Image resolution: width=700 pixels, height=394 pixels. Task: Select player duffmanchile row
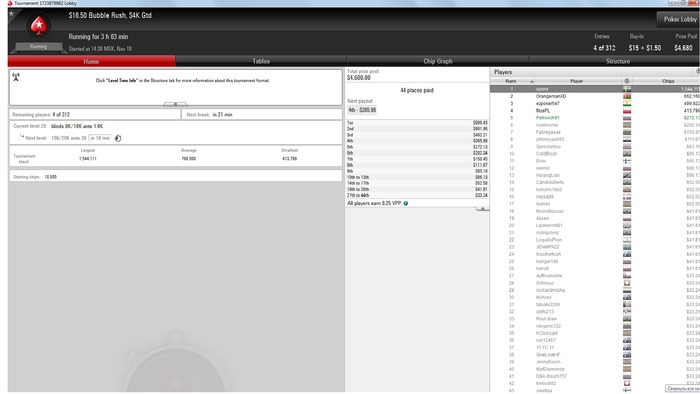point(595,276)
